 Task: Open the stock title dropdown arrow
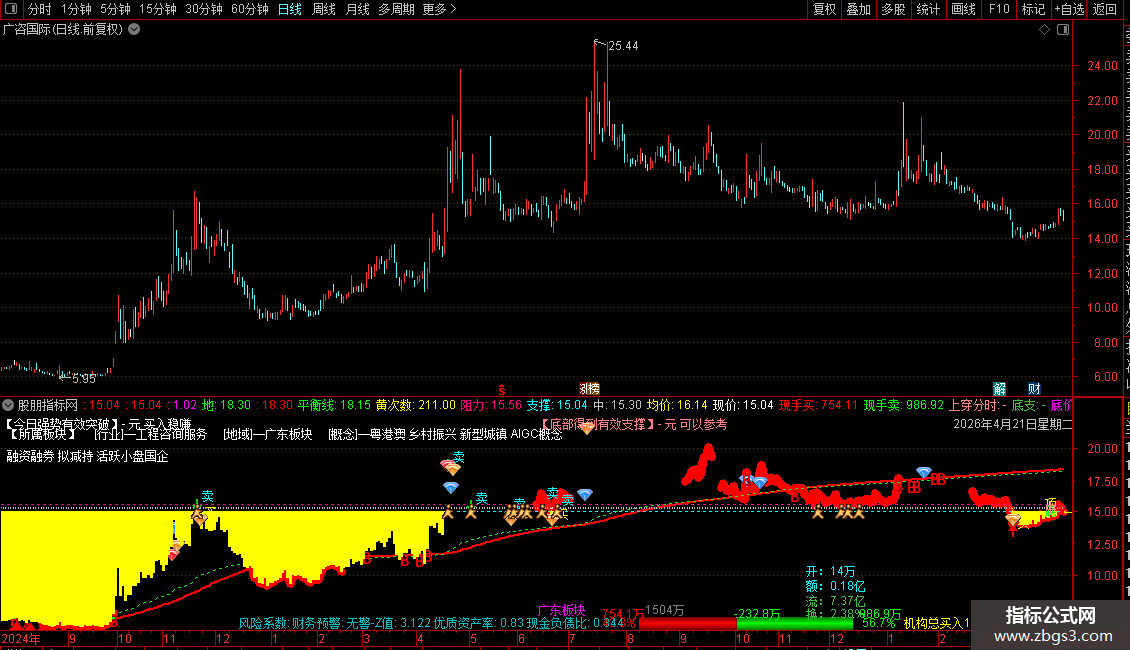(134, 30)
